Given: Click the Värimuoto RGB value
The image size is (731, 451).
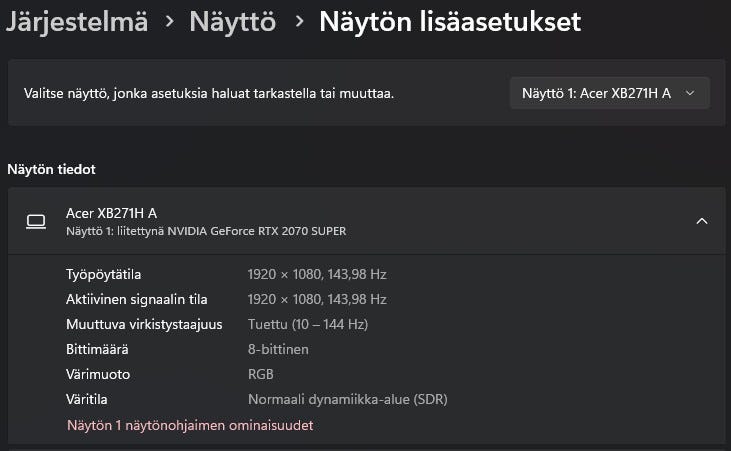Looking at the screenshot, I should [x=261, y=374].
